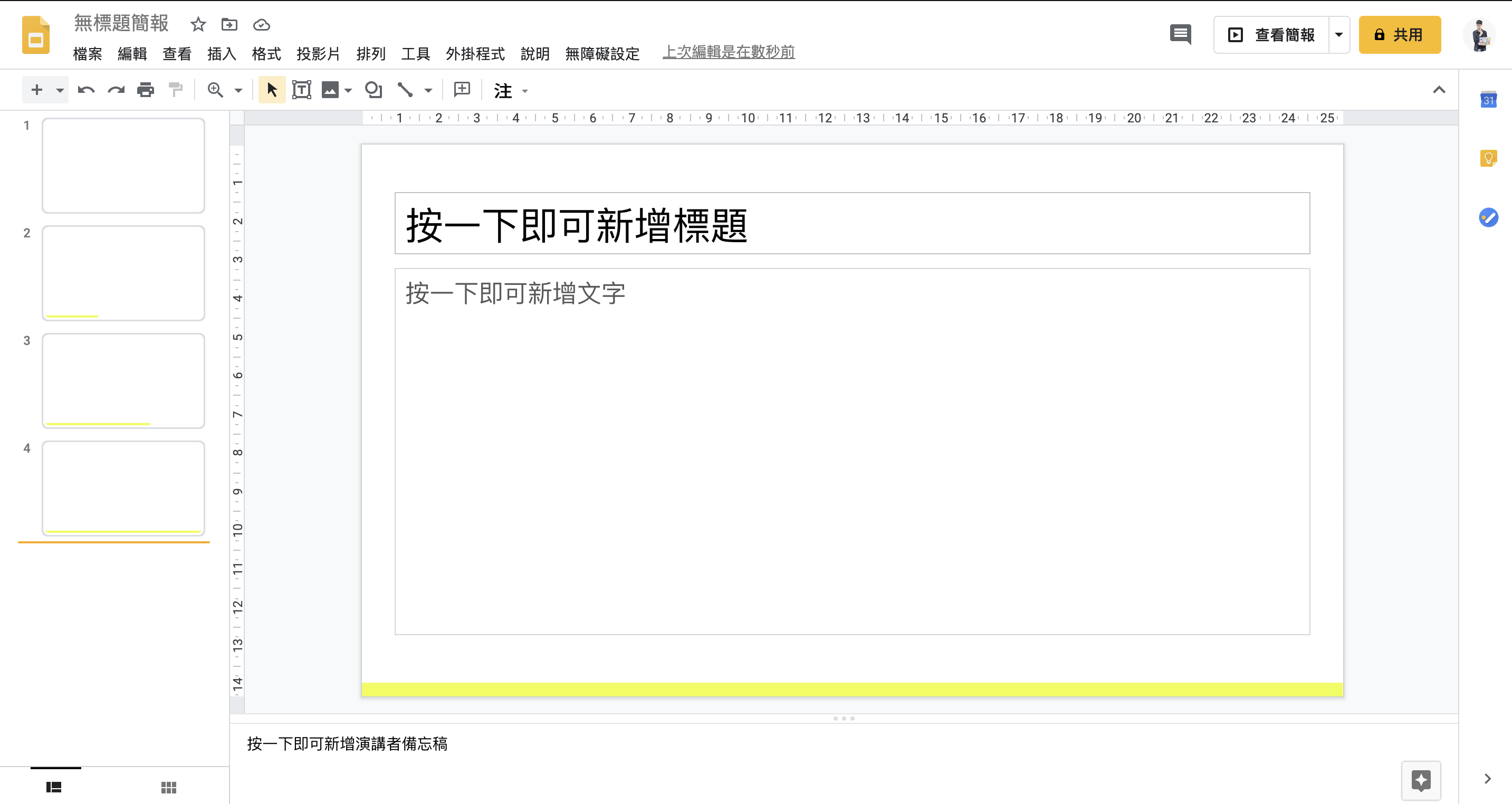
Task: Open comment history speech bubble icon
Action: click(x=1180, y=35)
